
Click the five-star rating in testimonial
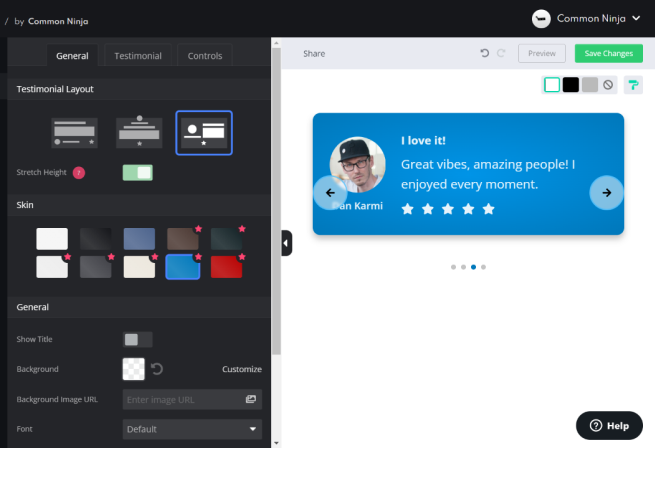[448, 208]
